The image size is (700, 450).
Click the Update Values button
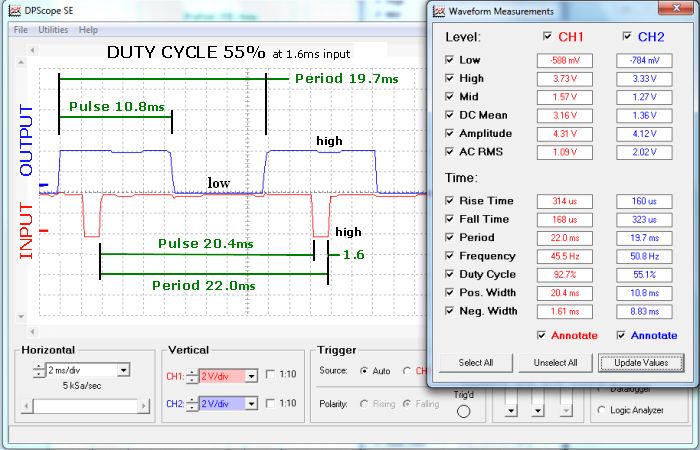(641, 362)
